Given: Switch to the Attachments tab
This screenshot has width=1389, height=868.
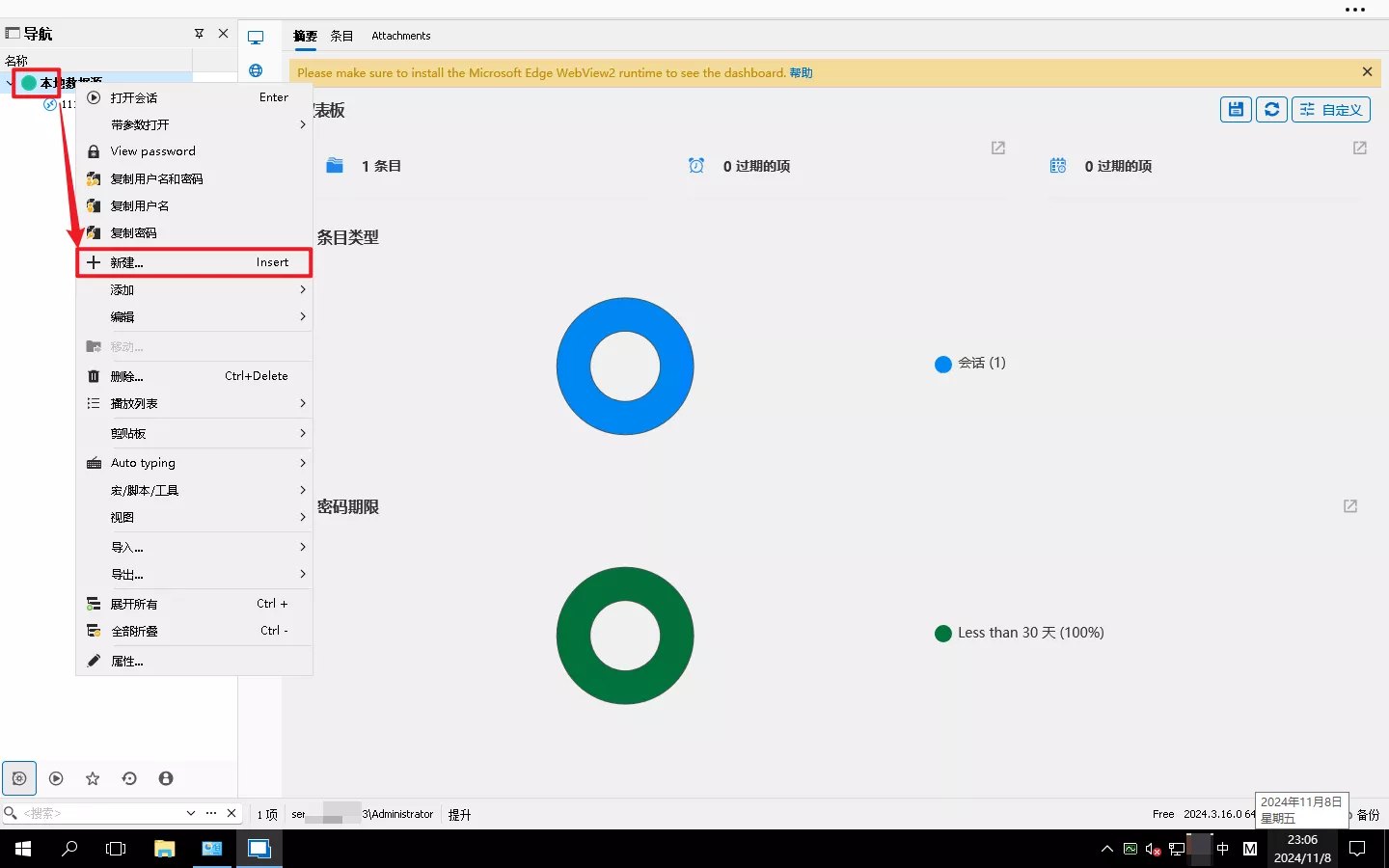Looking at the screenshot, I should (401, 36).
